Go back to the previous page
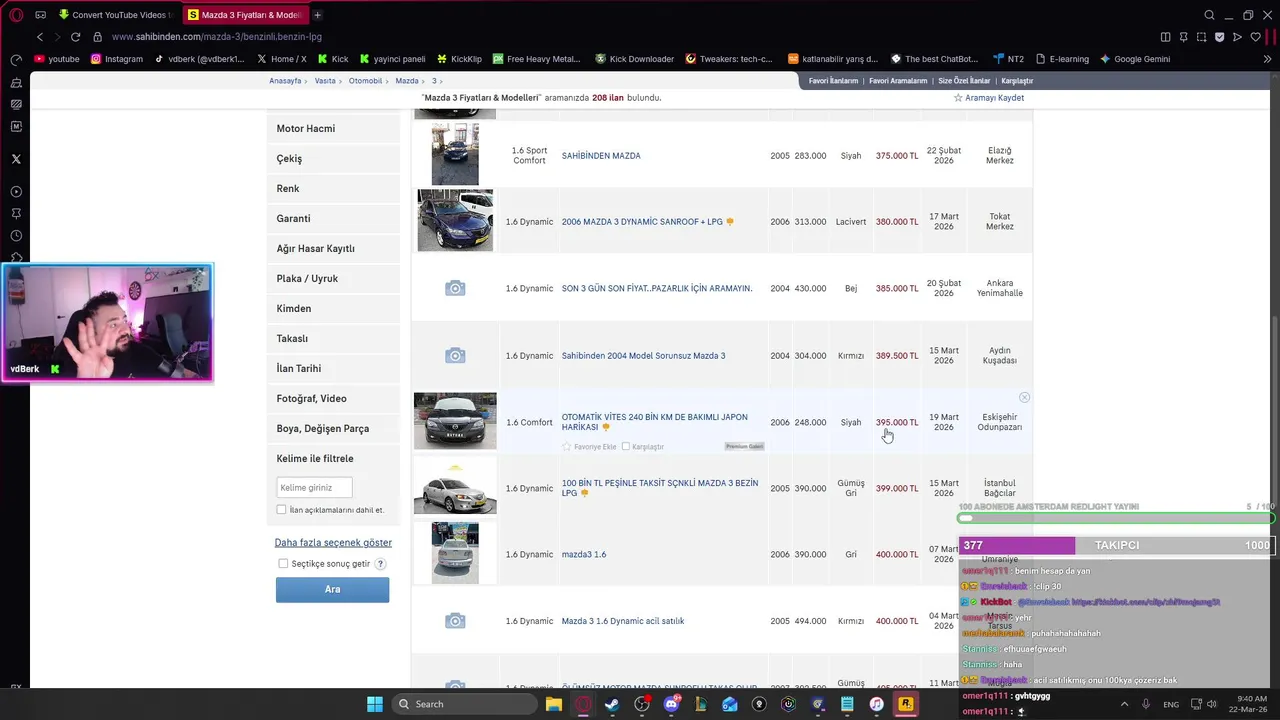This screenshot has height=720, width=1280. tap(40, 37)
